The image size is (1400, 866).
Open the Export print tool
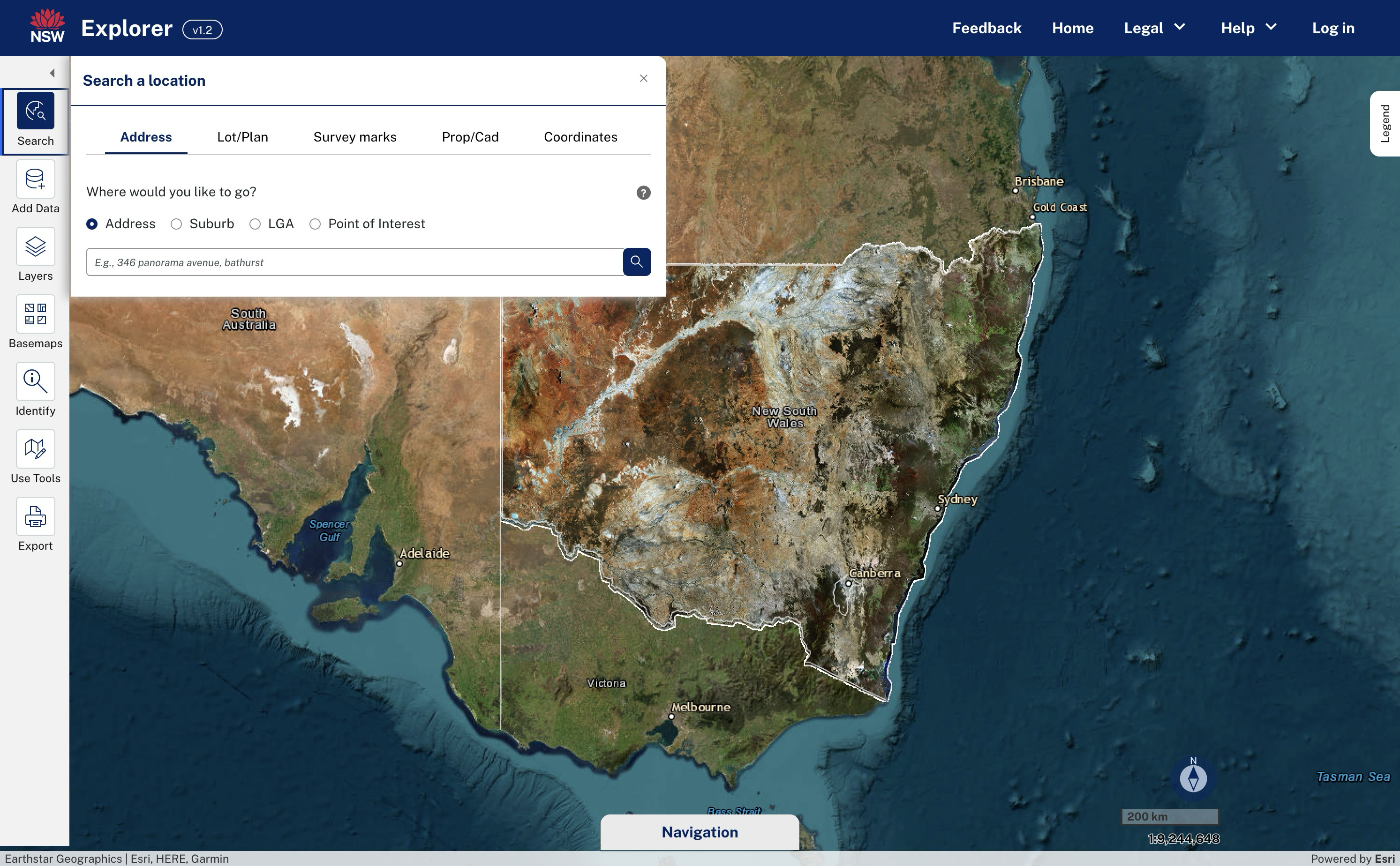pos(36,516)
